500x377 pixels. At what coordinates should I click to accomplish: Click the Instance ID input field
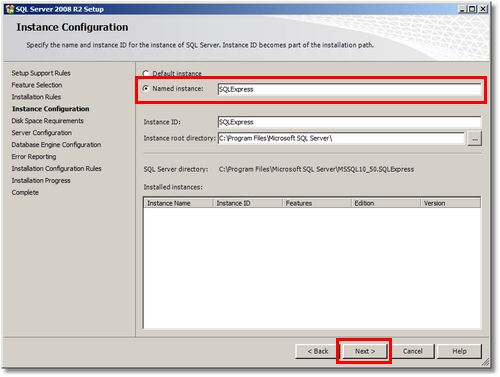(x=349, y=122)
